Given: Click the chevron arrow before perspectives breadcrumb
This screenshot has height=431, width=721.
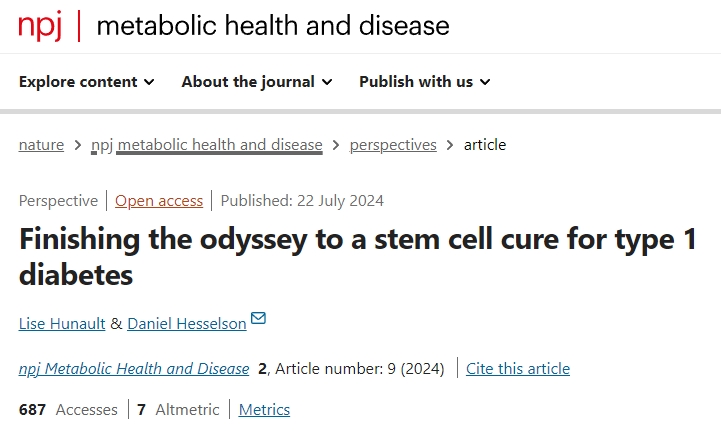Looking at the screenshot, I should pyautogui.click(x=336, y=146).
